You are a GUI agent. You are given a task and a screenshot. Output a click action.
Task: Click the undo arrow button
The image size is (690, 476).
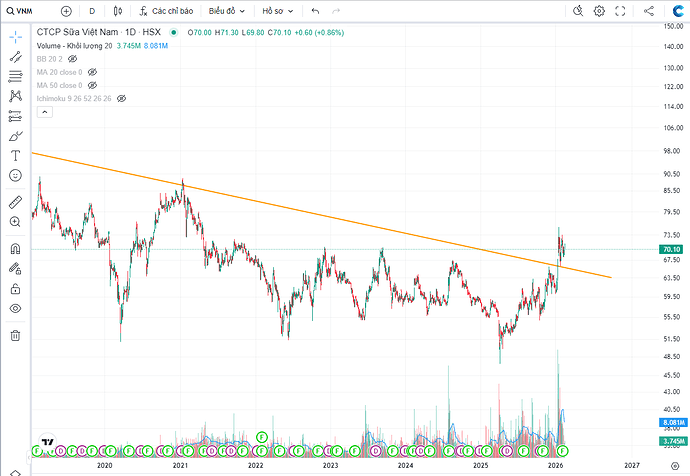point(316,11)
